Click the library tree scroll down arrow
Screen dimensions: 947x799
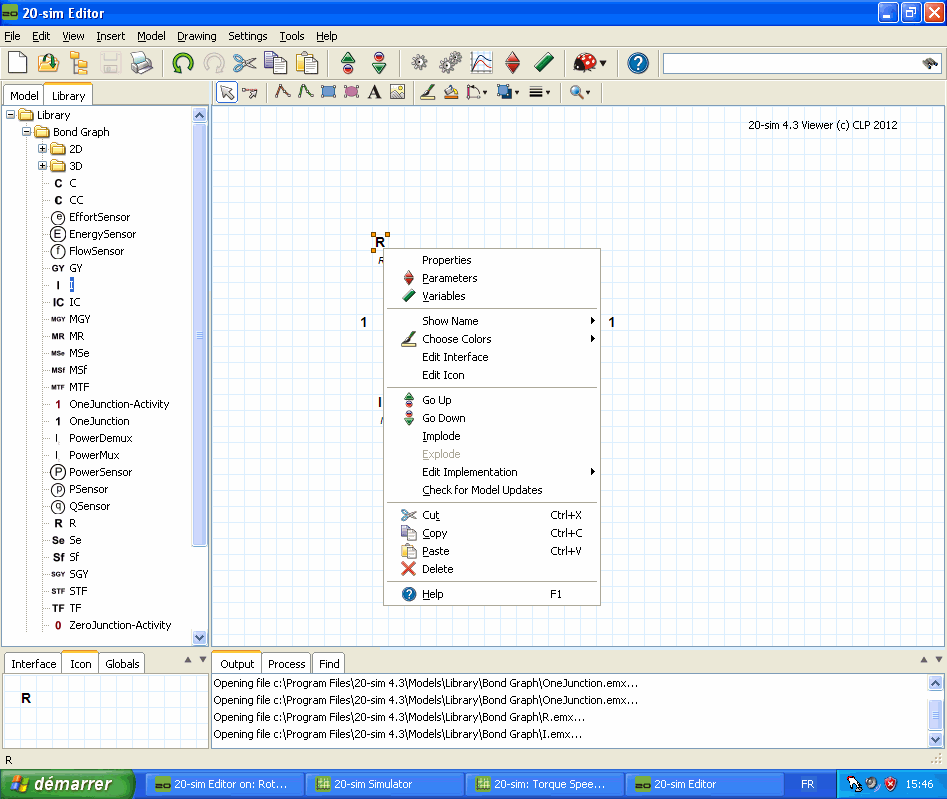coord(199,637)
